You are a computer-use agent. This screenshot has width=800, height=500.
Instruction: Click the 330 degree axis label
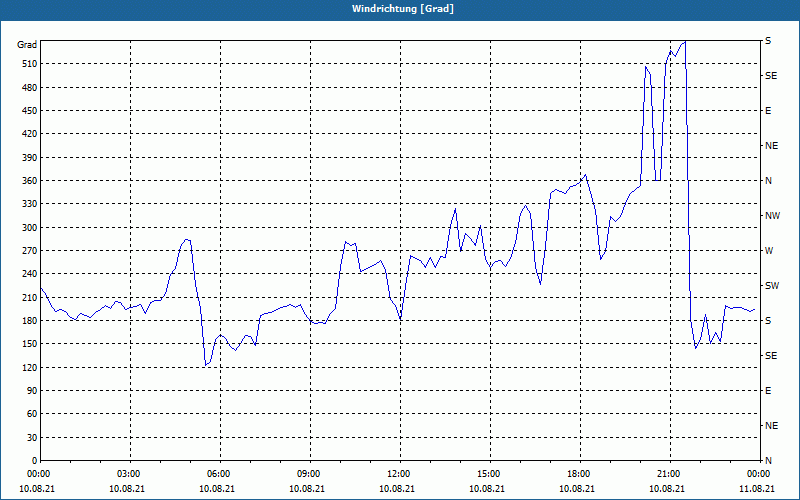30,204
